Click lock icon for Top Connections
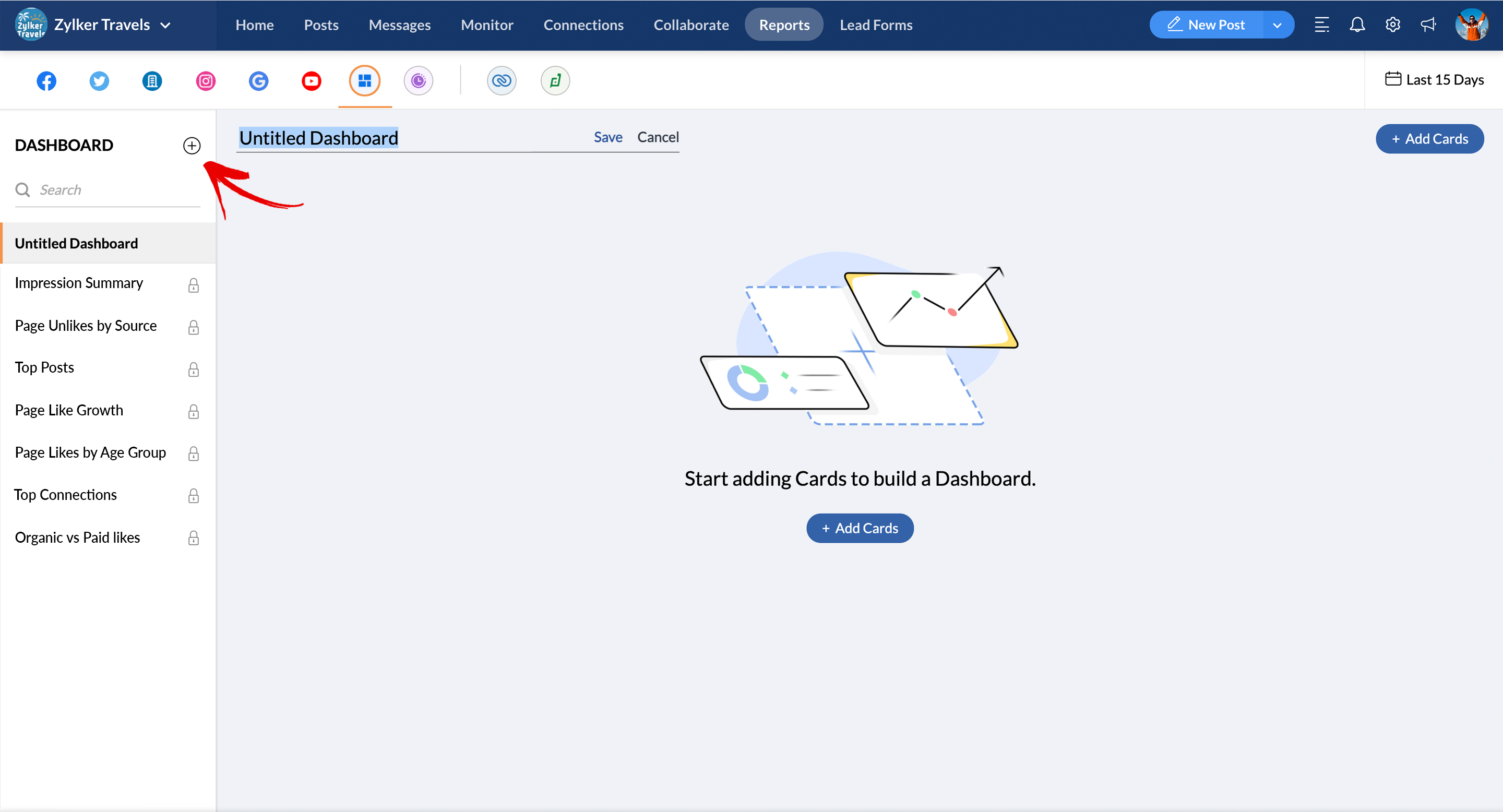Screen dimensions: 1503x812 (x=194, y=496)
